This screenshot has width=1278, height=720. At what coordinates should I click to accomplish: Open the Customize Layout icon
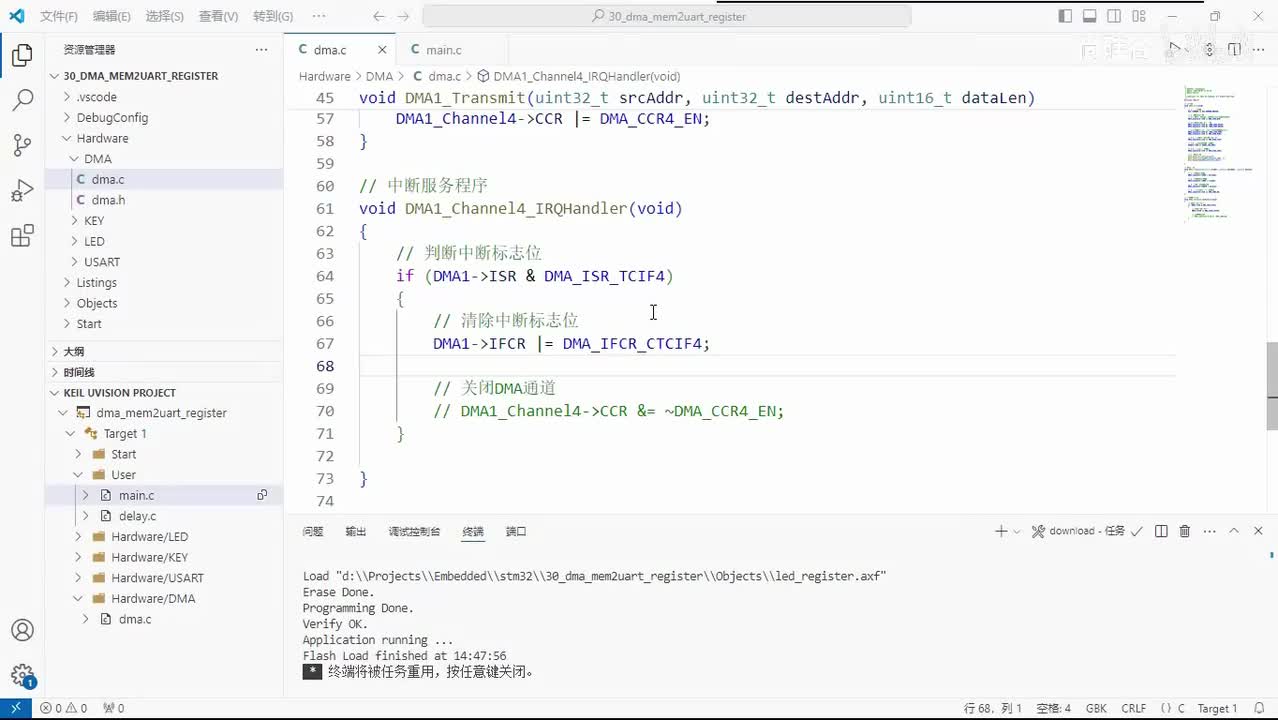(x=1140, y=16)
